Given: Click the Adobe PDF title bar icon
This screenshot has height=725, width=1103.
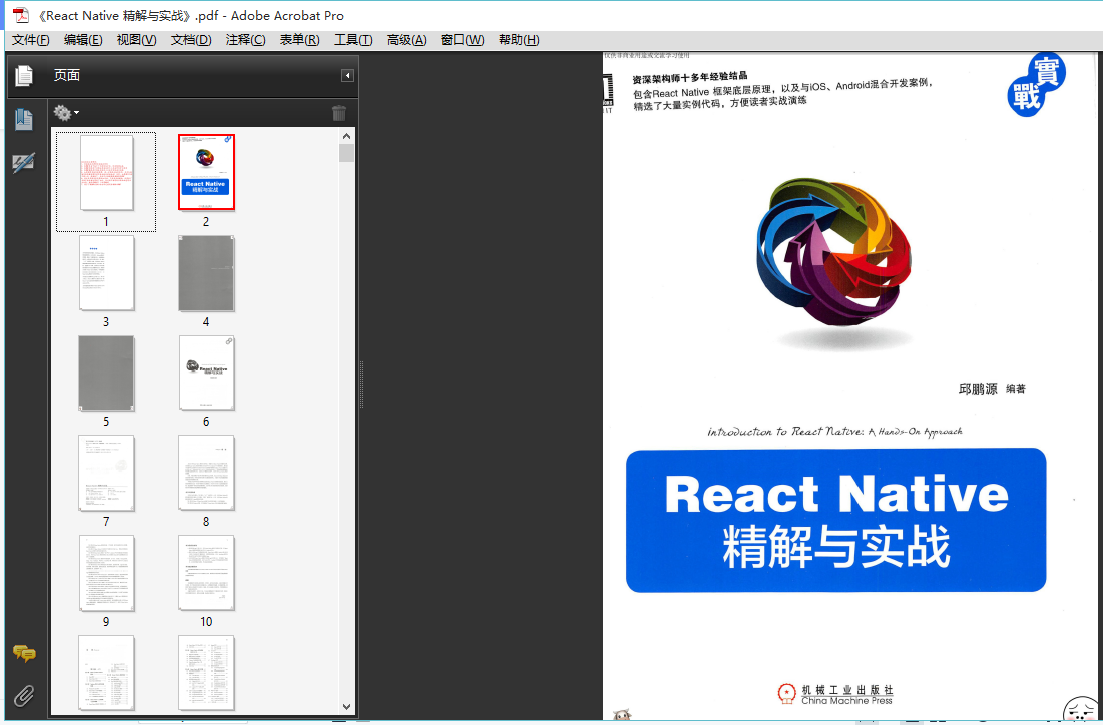Looking at the screenshot, I should tap(21, 15).
